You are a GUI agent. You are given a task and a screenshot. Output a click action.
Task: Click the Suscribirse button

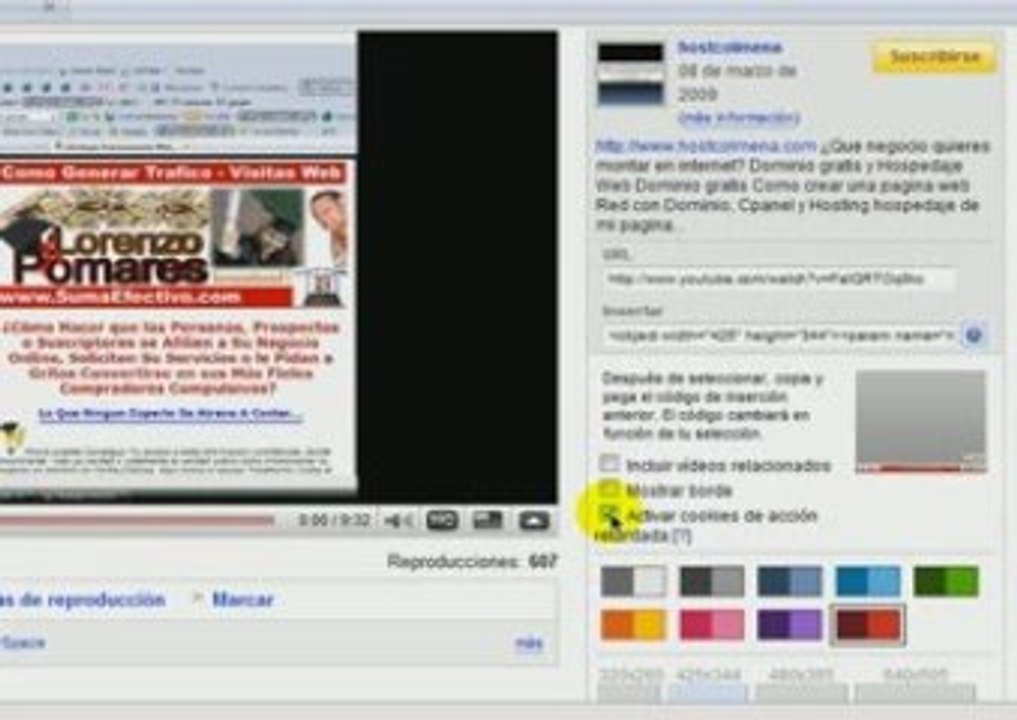pos(934,56)
